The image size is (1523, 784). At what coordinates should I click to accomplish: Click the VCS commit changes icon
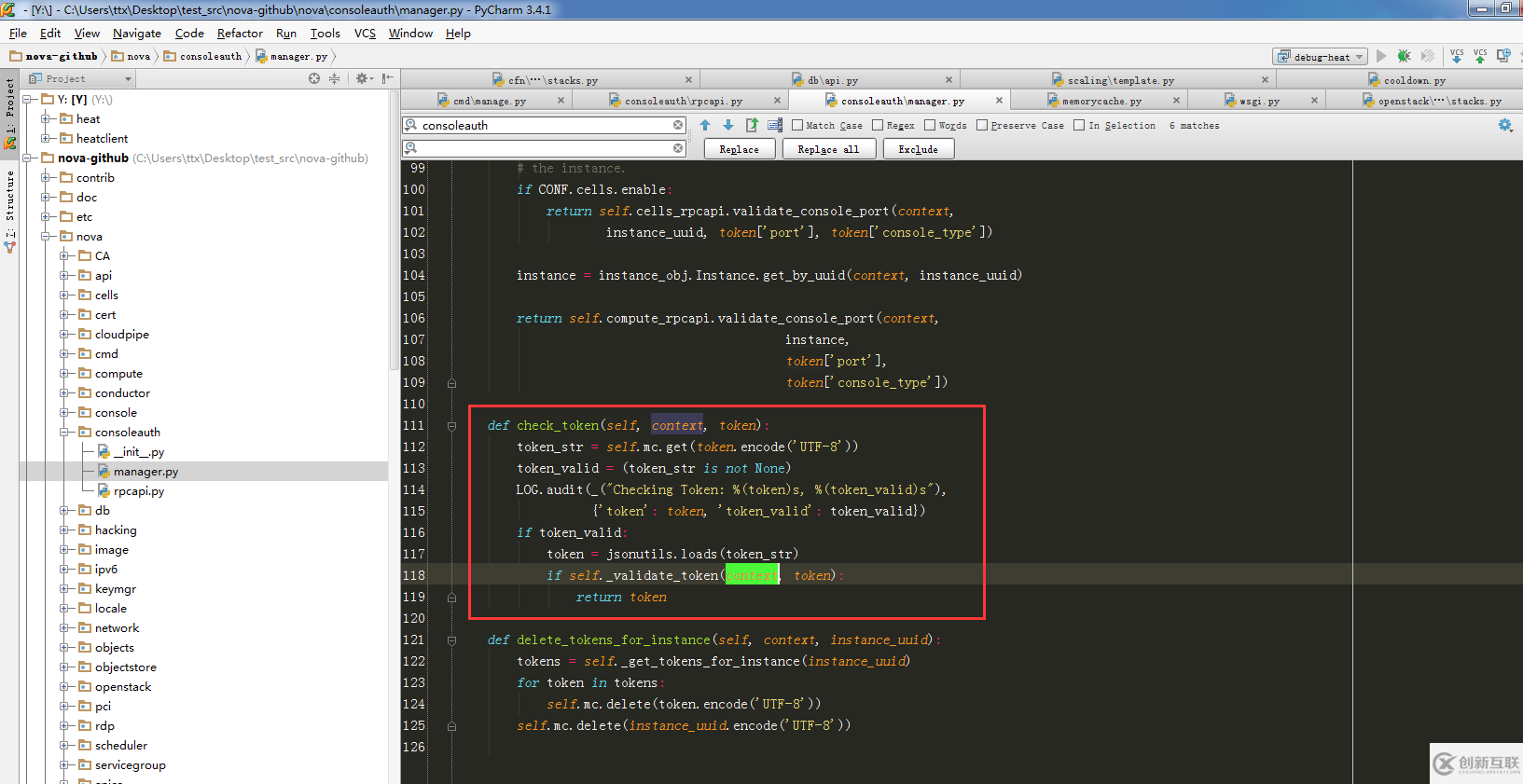(x=1480, y=57)
